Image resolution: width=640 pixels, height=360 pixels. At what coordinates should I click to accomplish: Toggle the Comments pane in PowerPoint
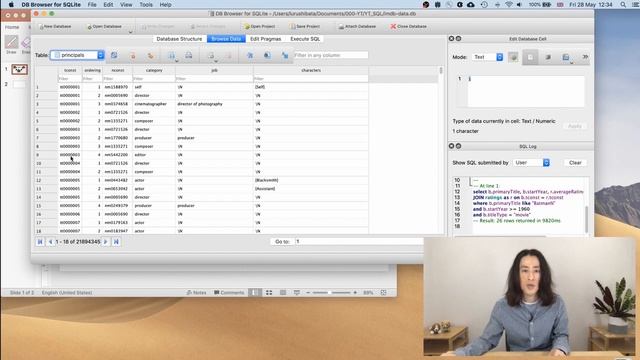click(x=229, y=293)
